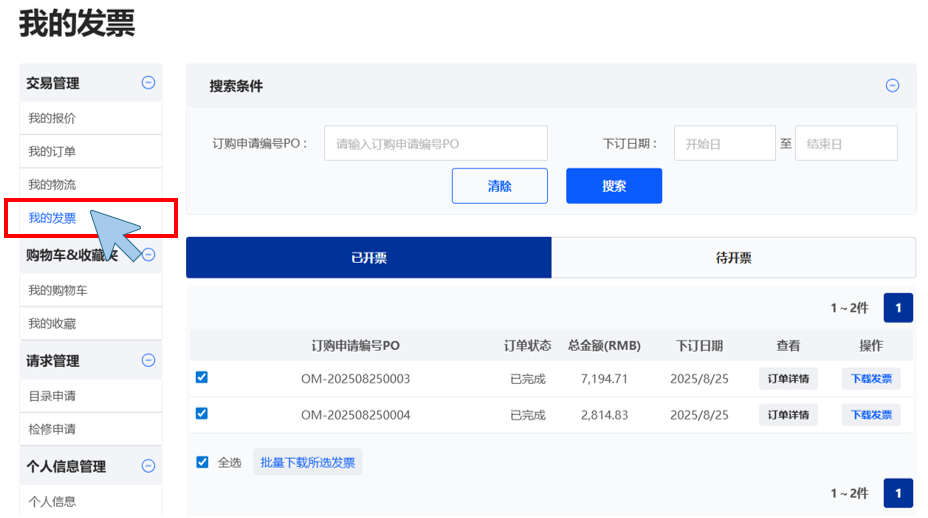This screenshot has height=518, width=928.
Task: Open 我的订单 in the sidebar
Action: coord(52,151)
